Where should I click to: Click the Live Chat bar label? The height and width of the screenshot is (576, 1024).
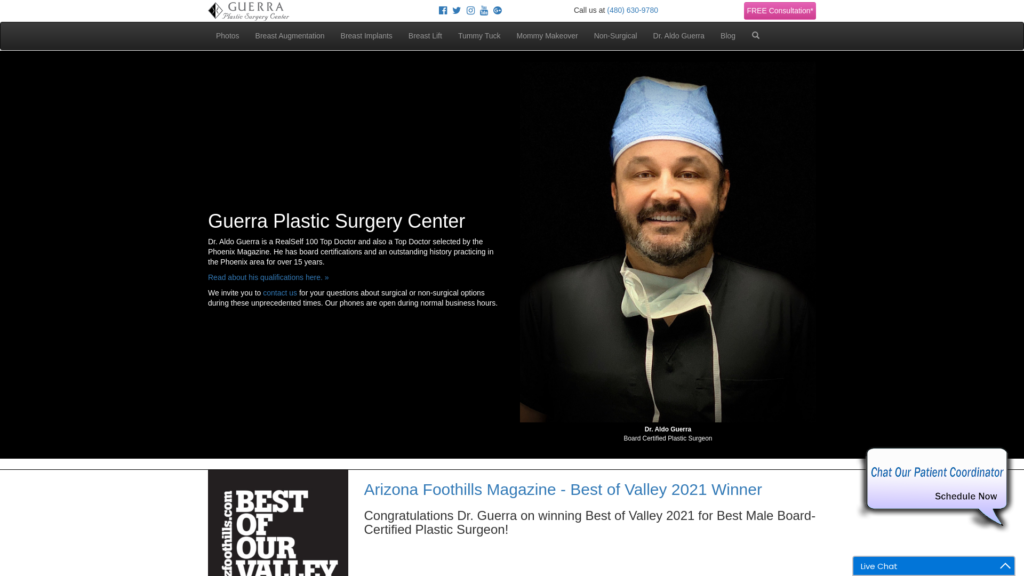pos(878,566)
